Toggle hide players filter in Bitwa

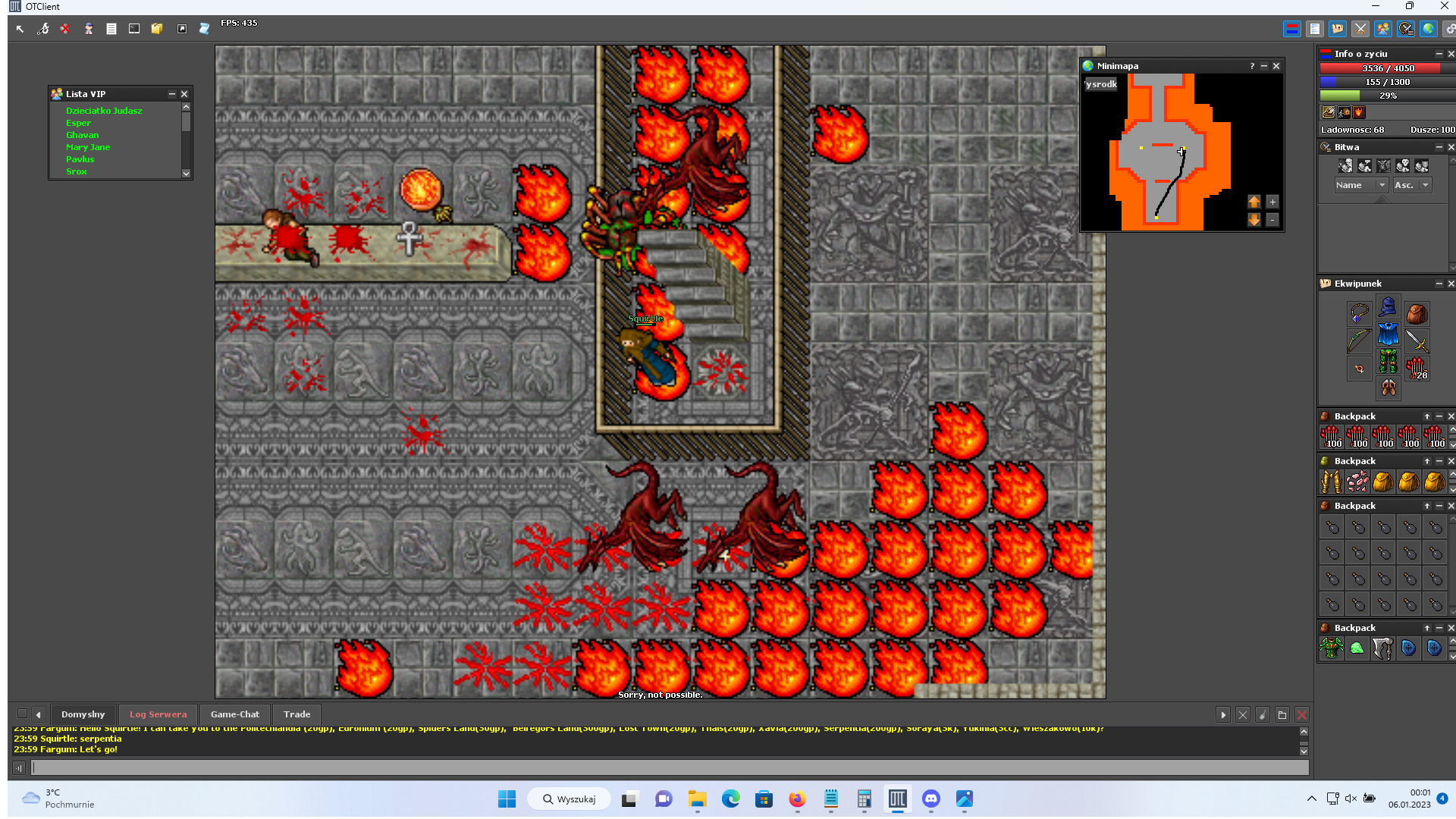tap(1346, 165)
